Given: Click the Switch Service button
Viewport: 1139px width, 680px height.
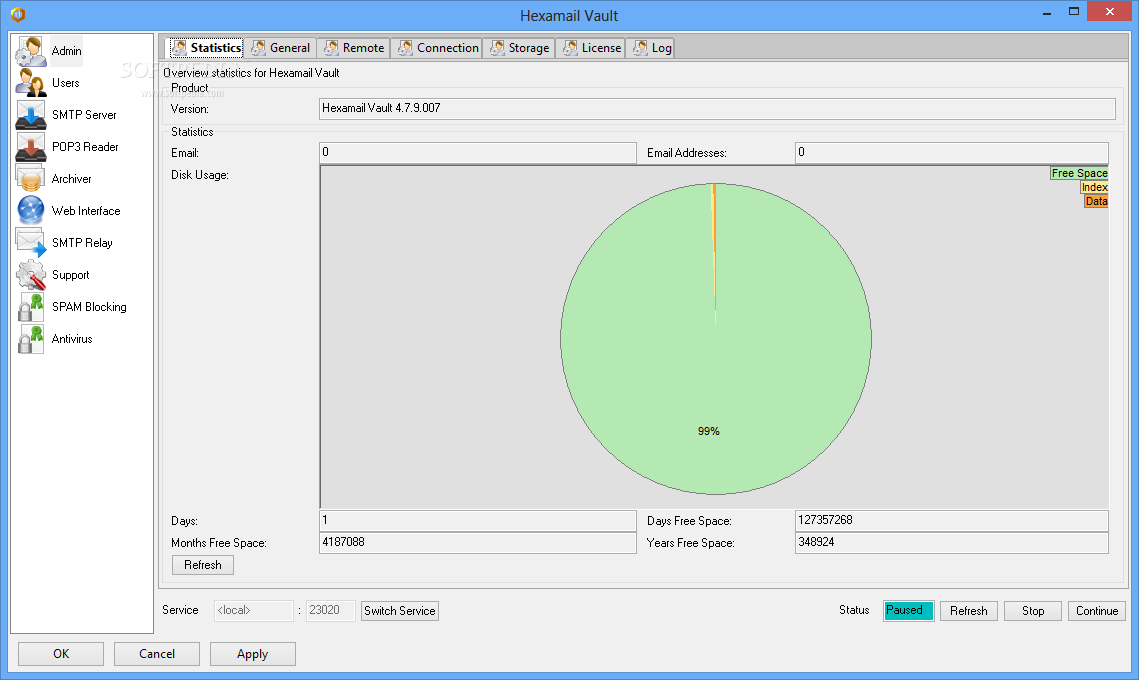Looking at the screenshot, I should click(x=400, y=611).
